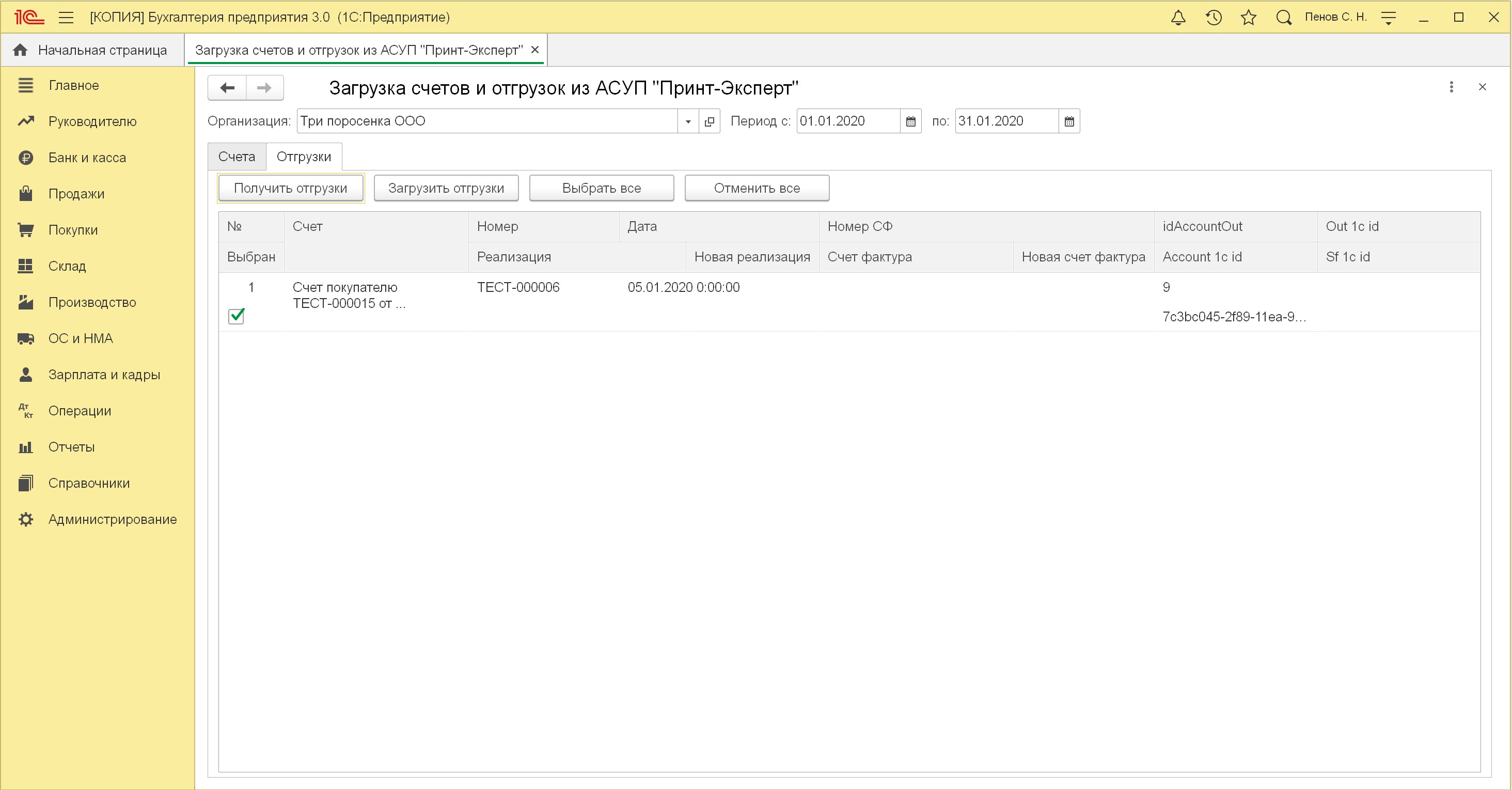Select the date cell '05.01.2020 0:00:00'
1512x790 pixels.
tap(719, 287)
